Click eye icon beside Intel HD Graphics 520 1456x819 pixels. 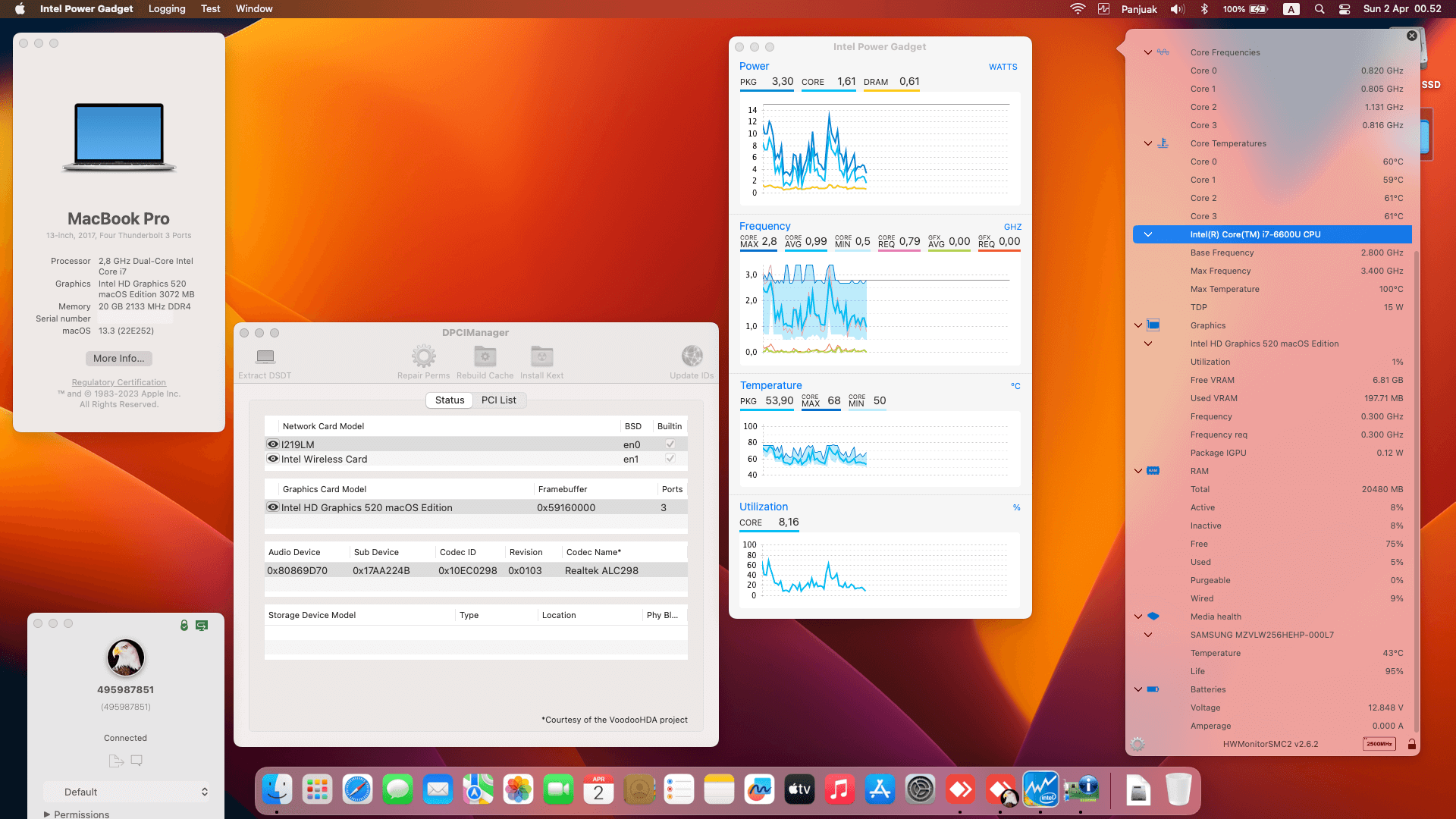coord(273,507)
